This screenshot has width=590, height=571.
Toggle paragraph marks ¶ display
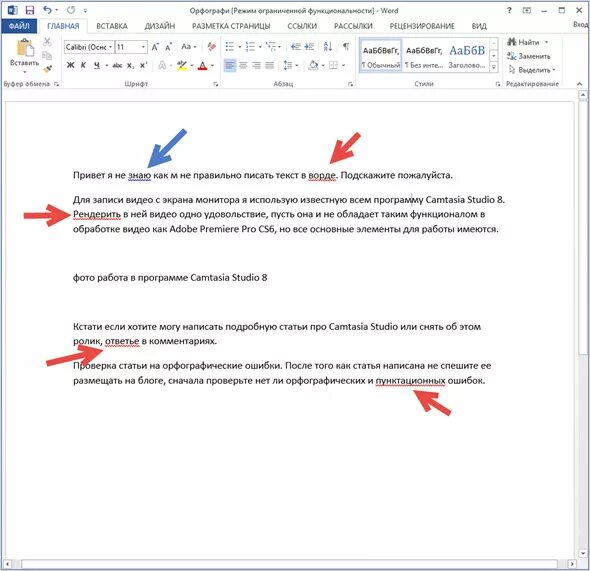click(346, 46)
